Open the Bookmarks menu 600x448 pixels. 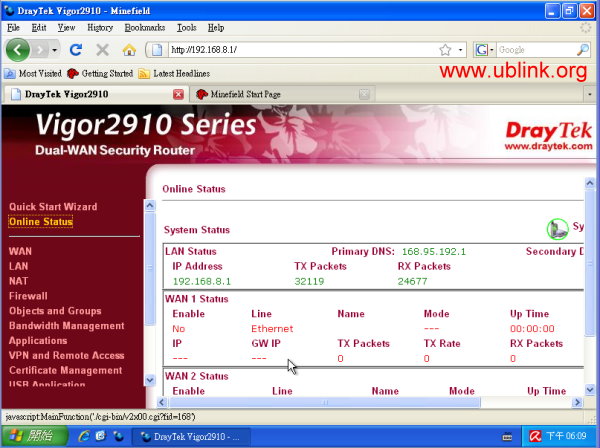click(x=145, y=28)
